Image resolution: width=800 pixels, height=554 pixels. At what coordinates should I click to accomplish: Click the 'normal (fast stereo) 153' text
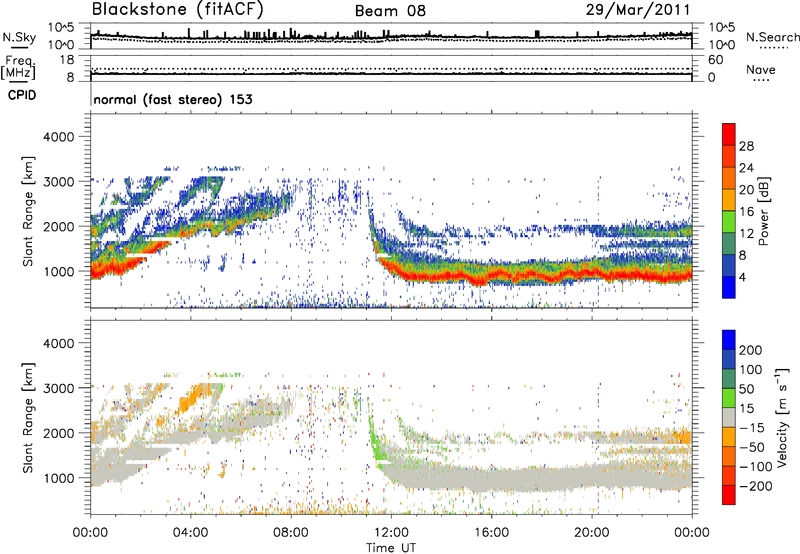click(173, 99)
